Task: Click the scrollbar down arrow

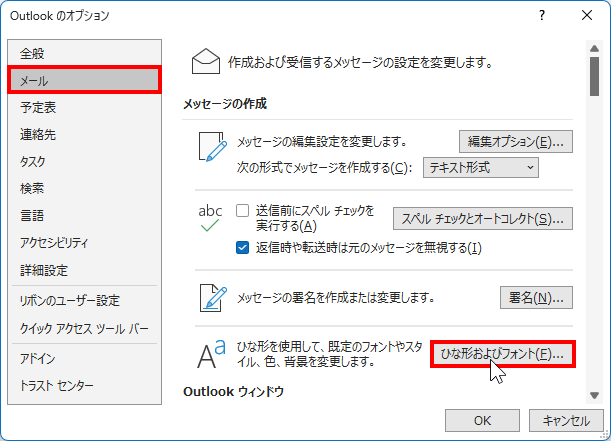Action: (594, 395)
